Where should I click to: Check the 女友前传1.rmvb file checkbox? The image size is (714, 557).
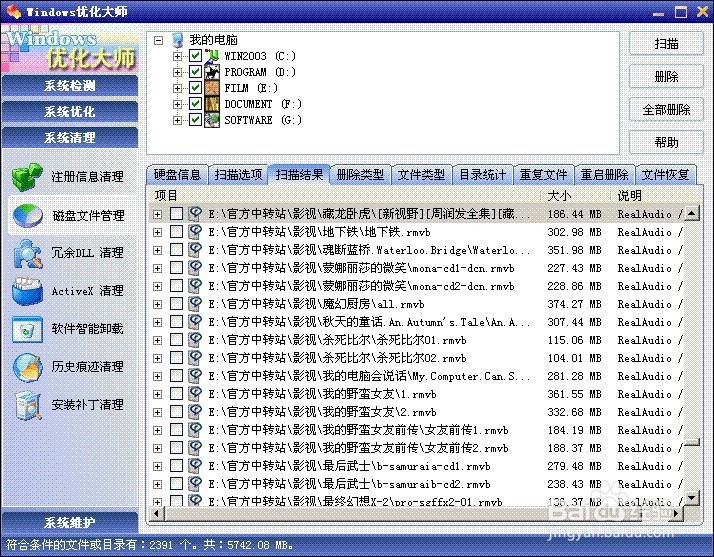point(176,430)
